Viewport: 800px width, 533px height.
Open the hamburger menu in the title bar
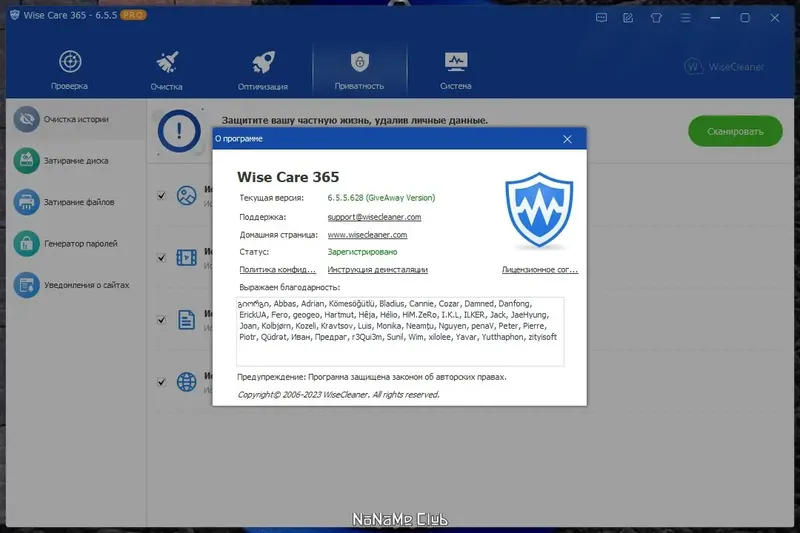click(x=686, y=18)
